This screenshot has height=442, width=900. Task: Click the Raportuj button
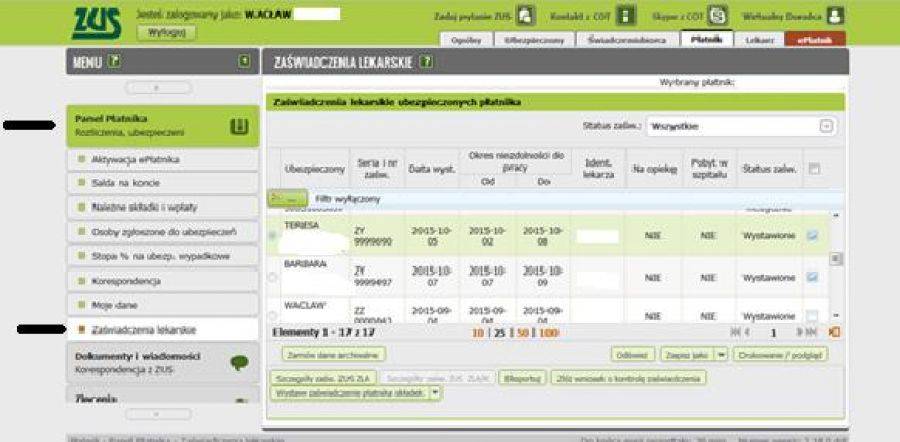(521, 378)
